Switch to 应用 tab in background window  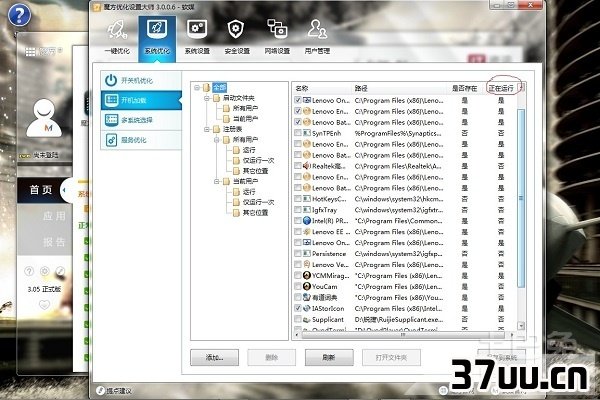click(x=54, y=216)
